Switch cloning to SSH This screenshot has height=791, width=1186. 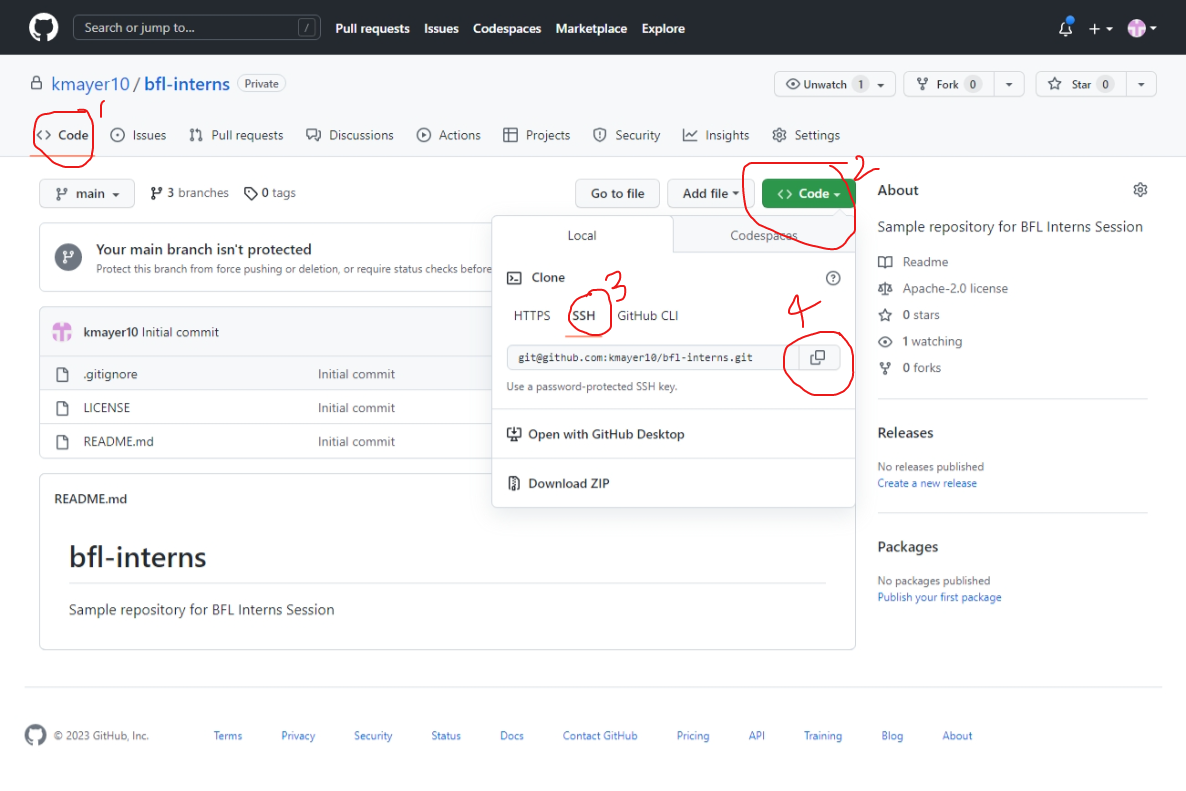(584, 314)
